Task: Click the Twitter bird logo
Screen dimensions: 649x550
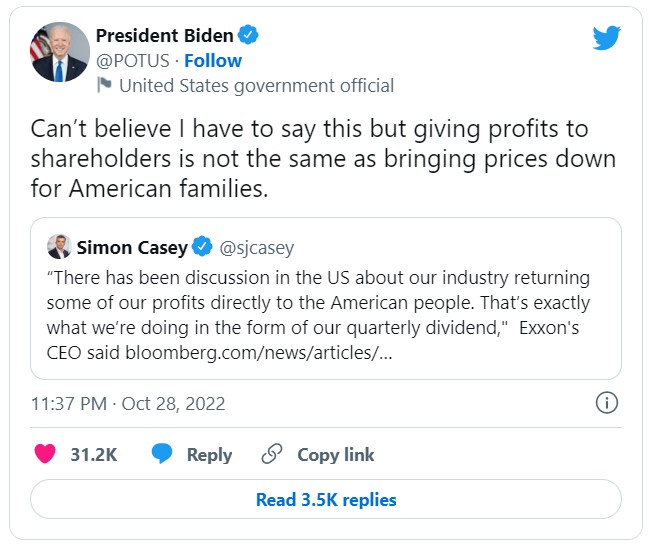Action: point(606,38)
